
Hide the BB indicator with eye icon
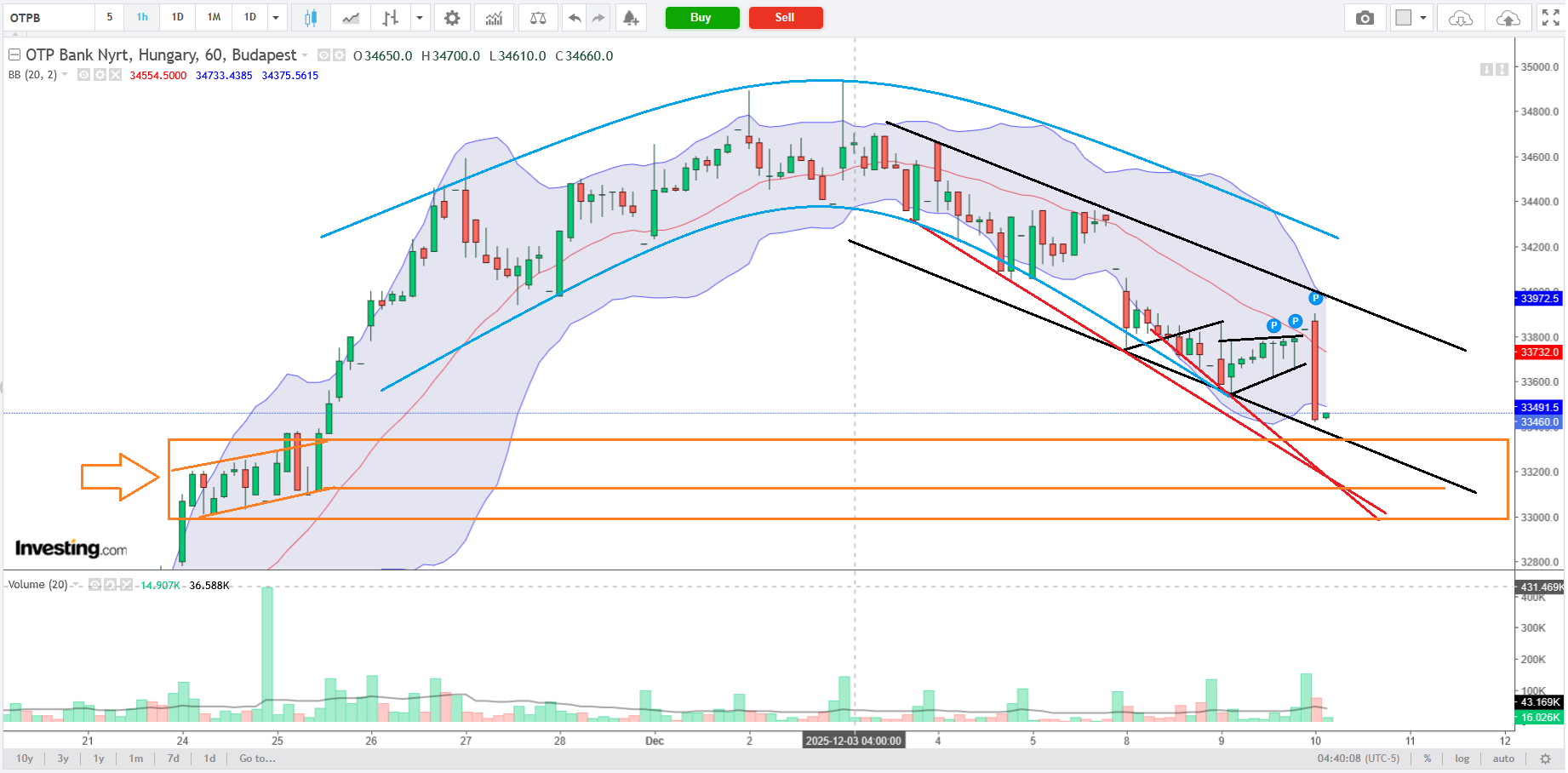[84, 75]
